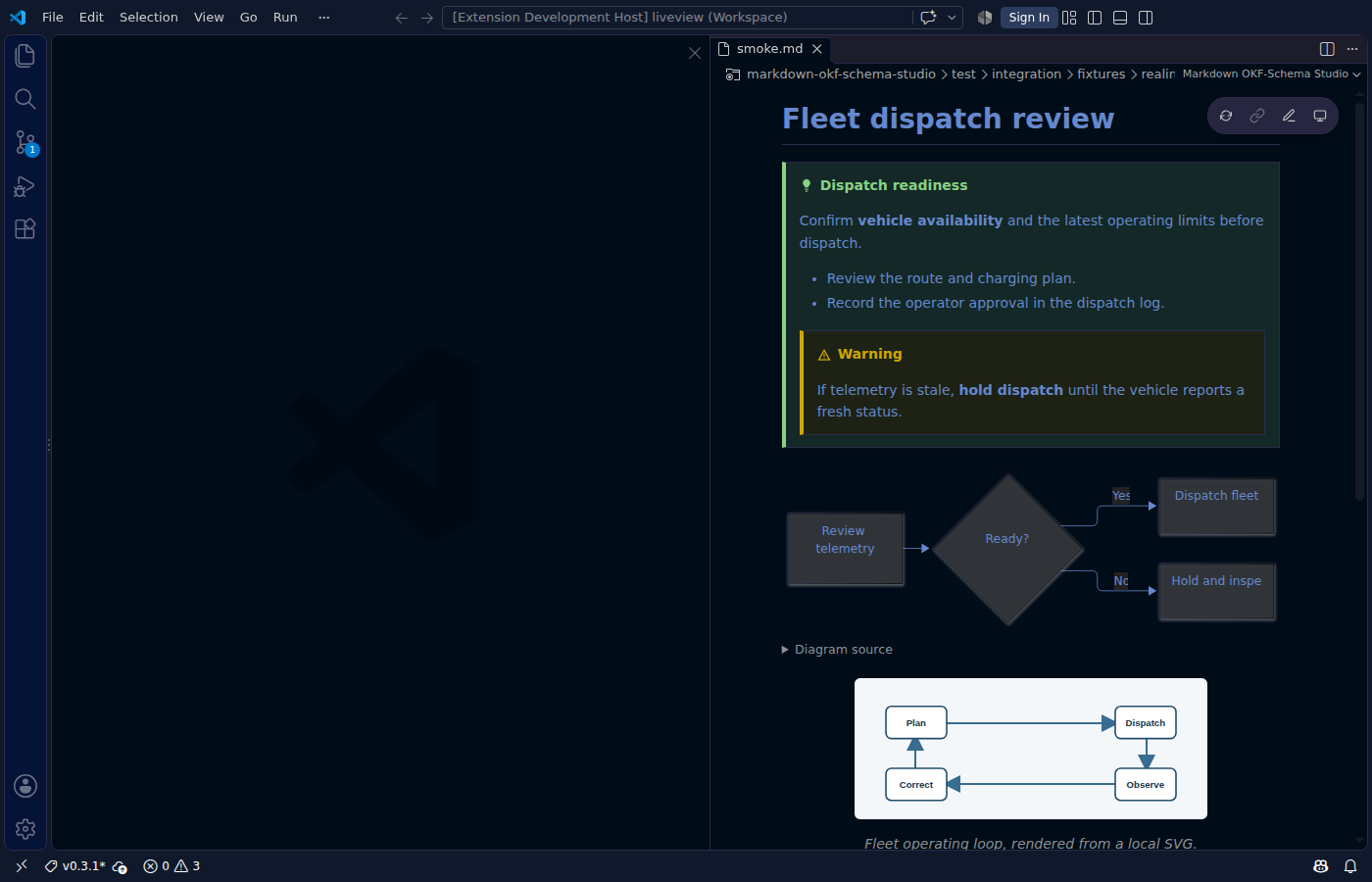Image resolution: width=1372 pixels, height=882 pixels.
Task: Click the publish to cloud icon in status bar
Action: [x=120, y=866]
